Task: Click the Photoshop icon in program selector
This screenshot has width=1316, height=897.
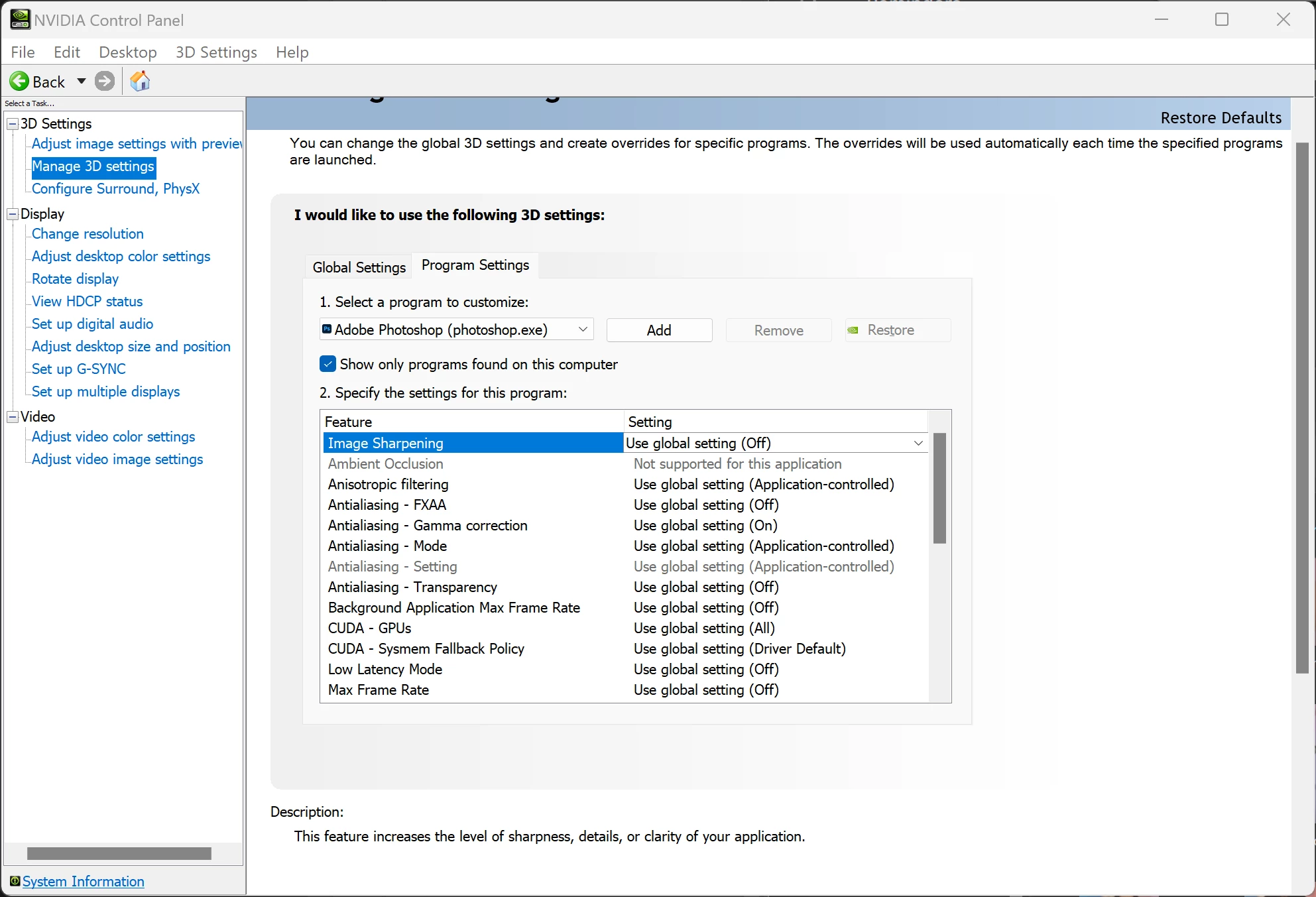Action: (327, 329)
